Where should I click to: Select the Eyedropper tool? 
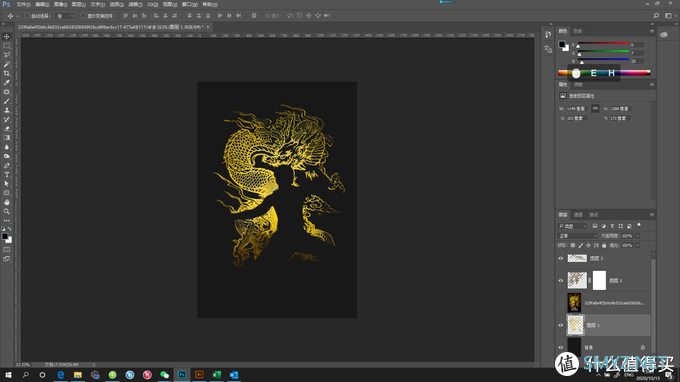7,82
